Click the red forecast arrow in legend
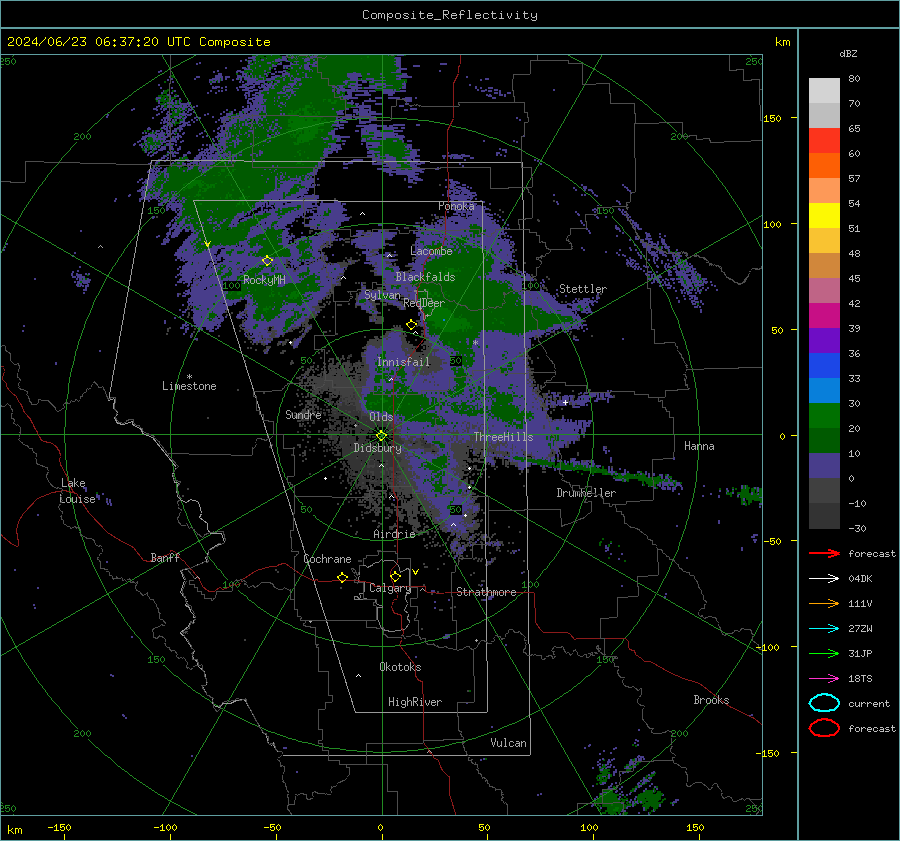900x841 pixels. (x=824, y=553)
